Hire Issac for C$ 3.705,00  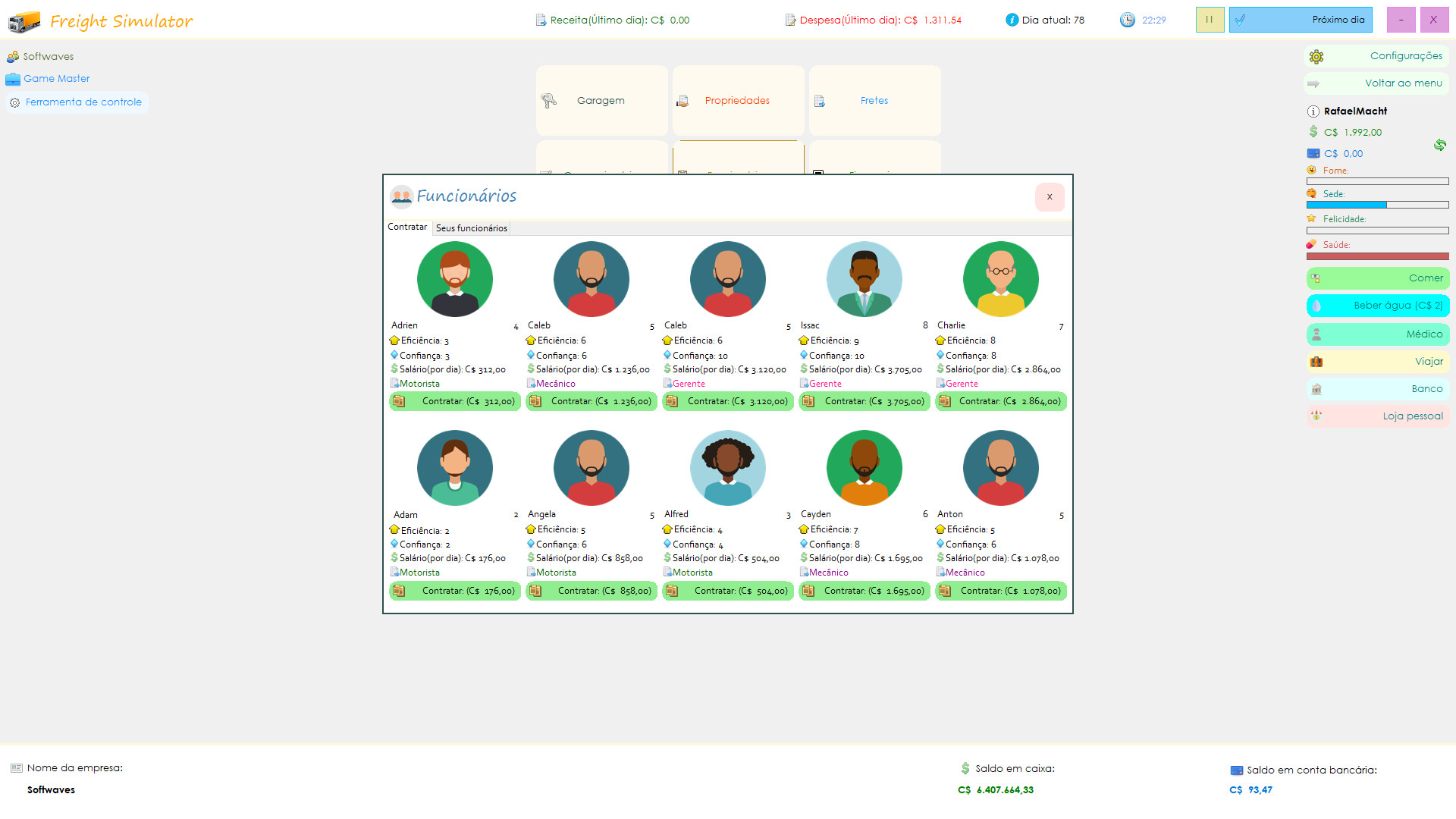[x=864, y=401]
